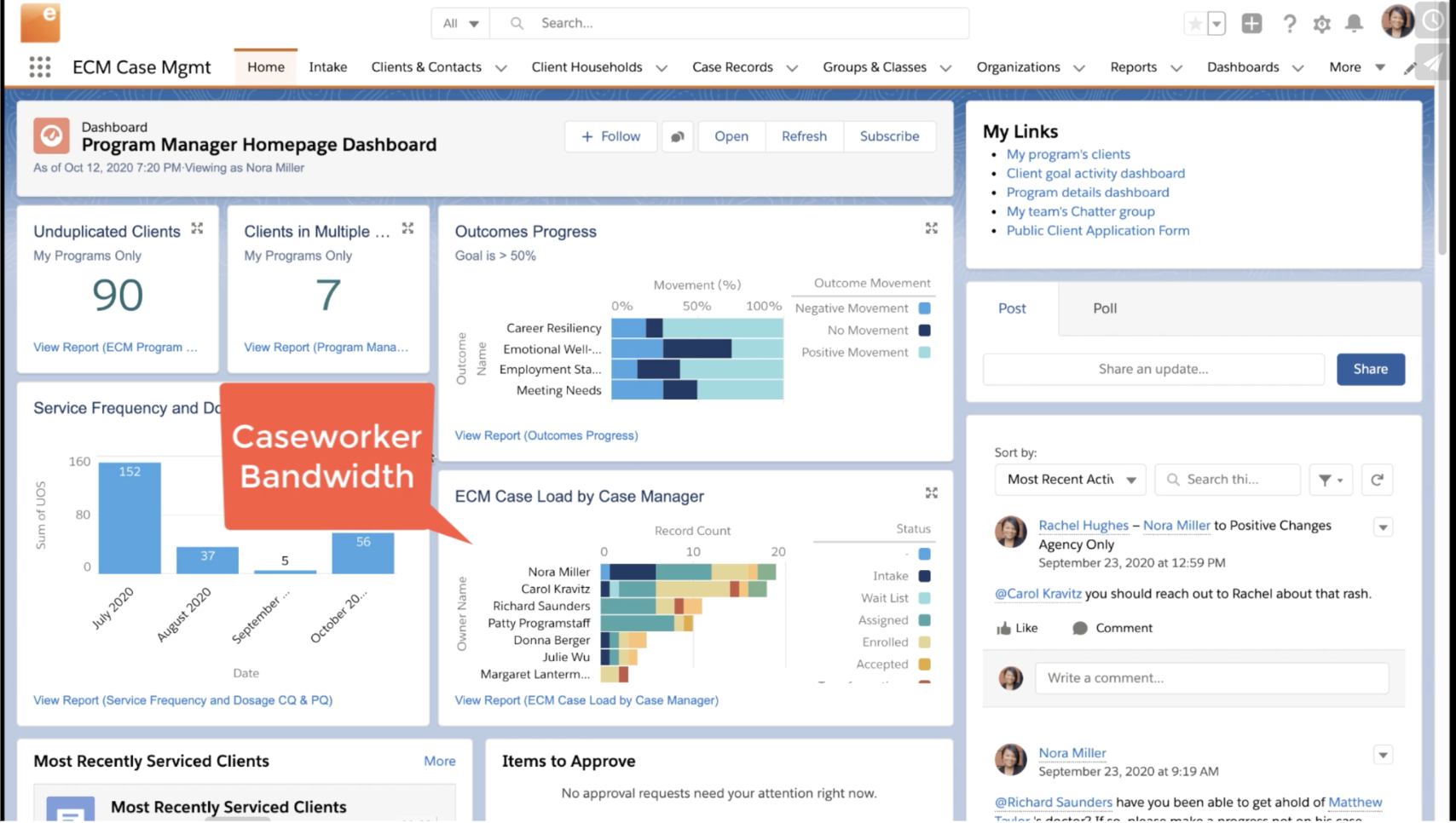The height and width of the screenshot is (823, 1456).
Task: Open the More navigation dropdown
Action: click(x=1357, y=67)
